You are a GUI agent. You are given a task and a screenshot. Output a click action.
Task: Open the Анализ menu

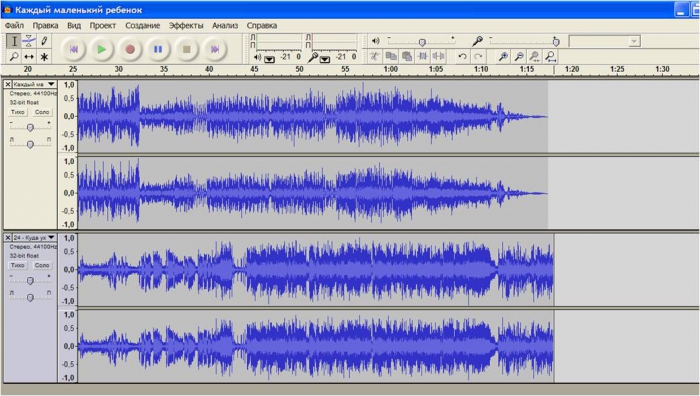click(225, 25)
